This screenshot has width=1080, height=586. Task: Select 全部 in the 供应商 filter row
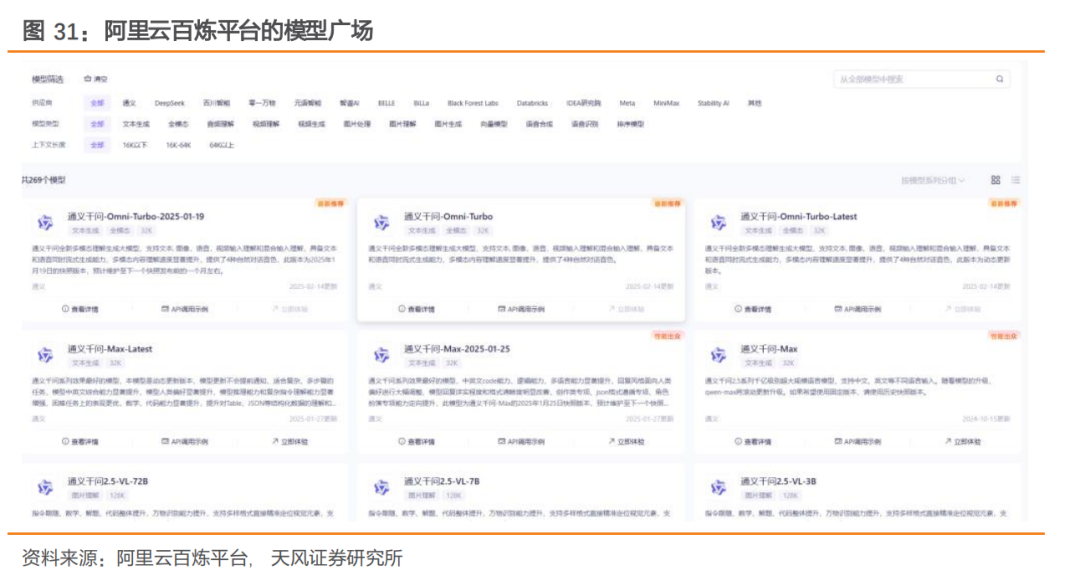click(x=97, y=103)
